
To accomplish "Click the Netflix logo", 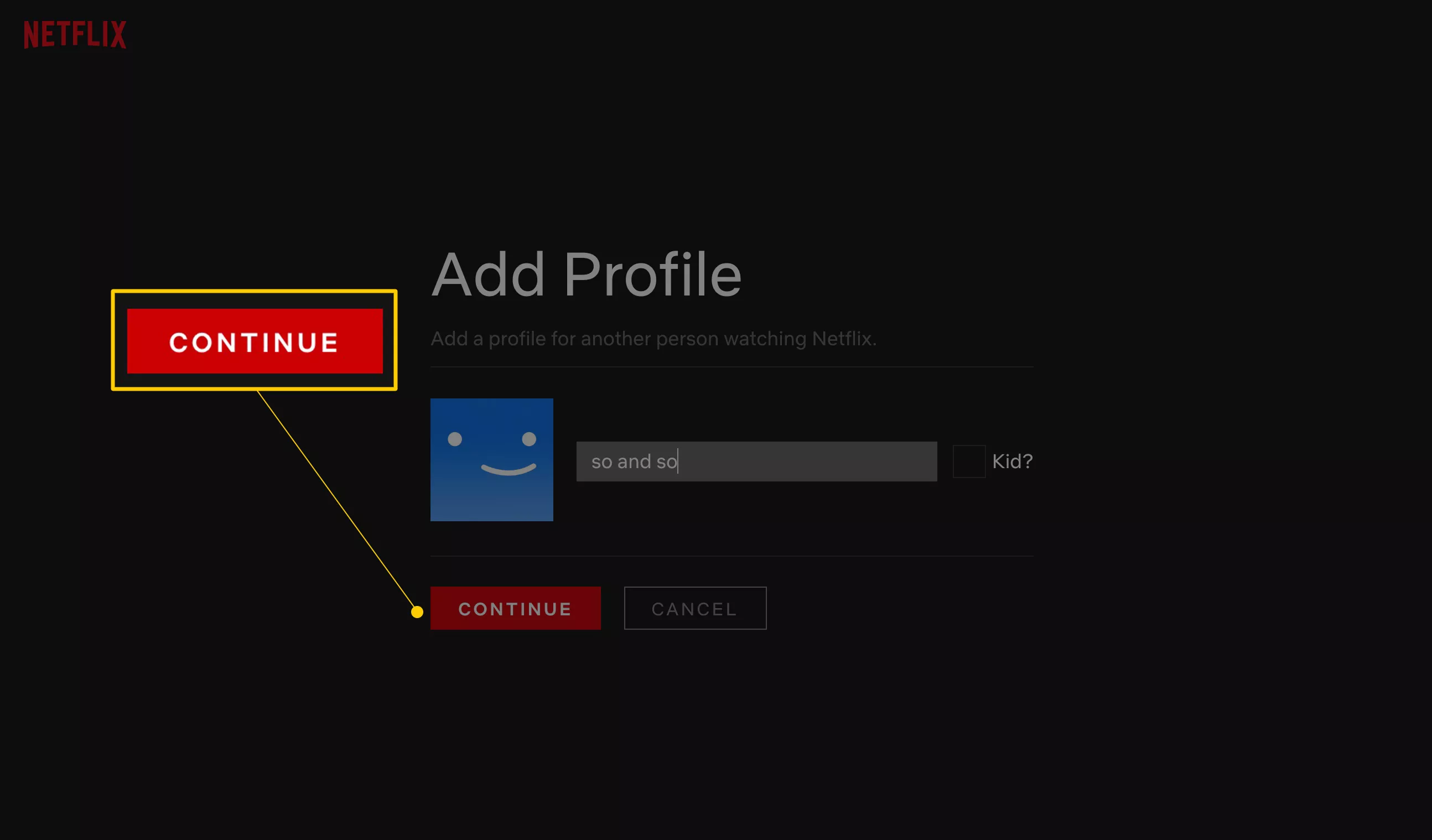I will 75,34.
